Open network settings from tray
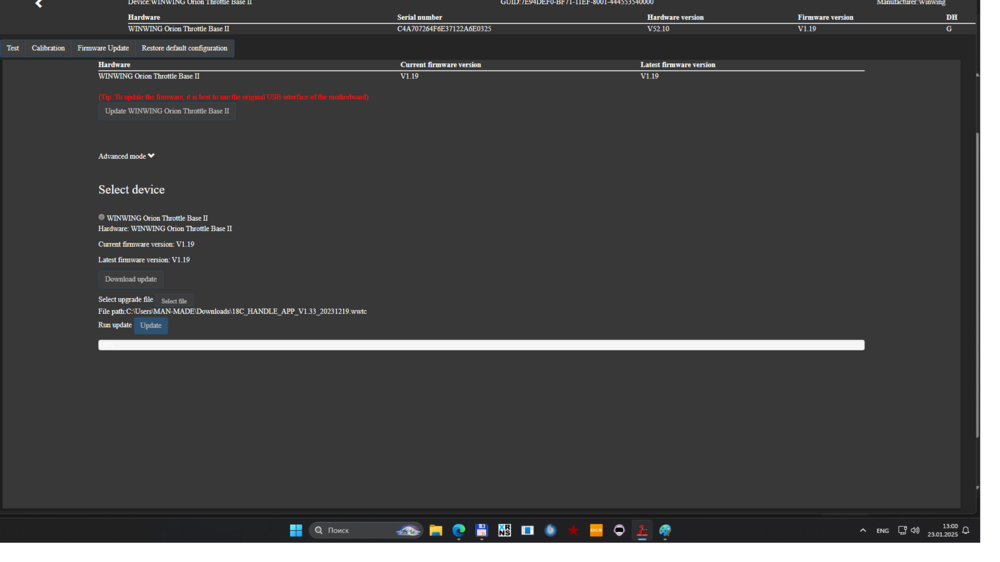The image size is (1000, 562). point(902,531)
